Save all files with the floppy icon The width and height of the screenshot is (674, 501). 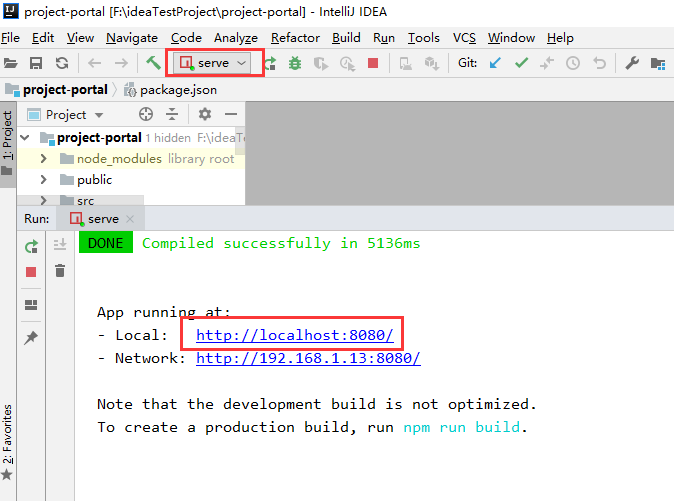coord(36,64)
